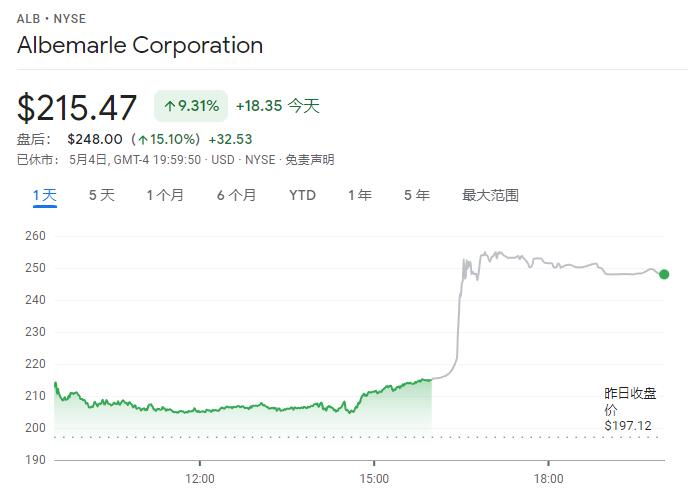Select the 1天 range tab

45,195
